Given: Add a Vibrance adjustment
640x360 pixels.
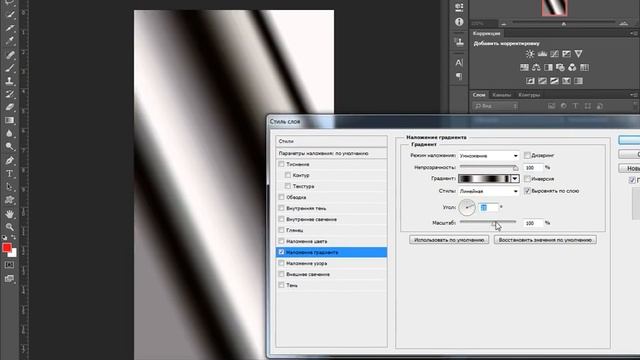Looking at the screenshot, I should point(578,54).
